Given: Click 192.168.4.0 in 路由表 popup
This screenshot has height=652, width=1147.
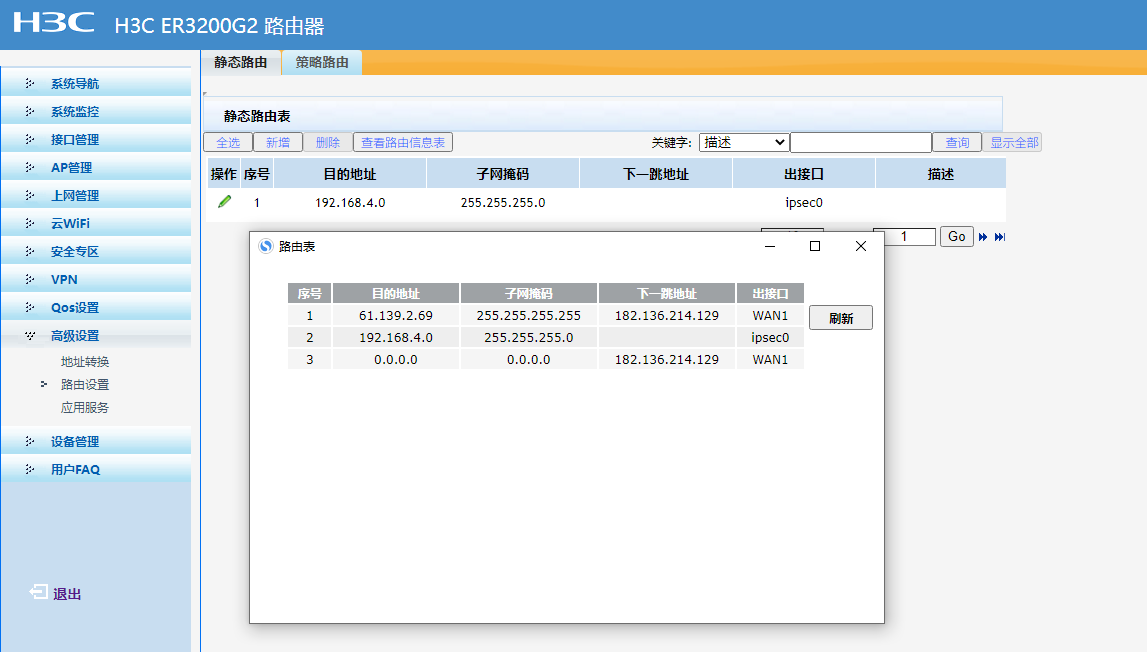Looking at the screenshot, I should pos(396,337).
